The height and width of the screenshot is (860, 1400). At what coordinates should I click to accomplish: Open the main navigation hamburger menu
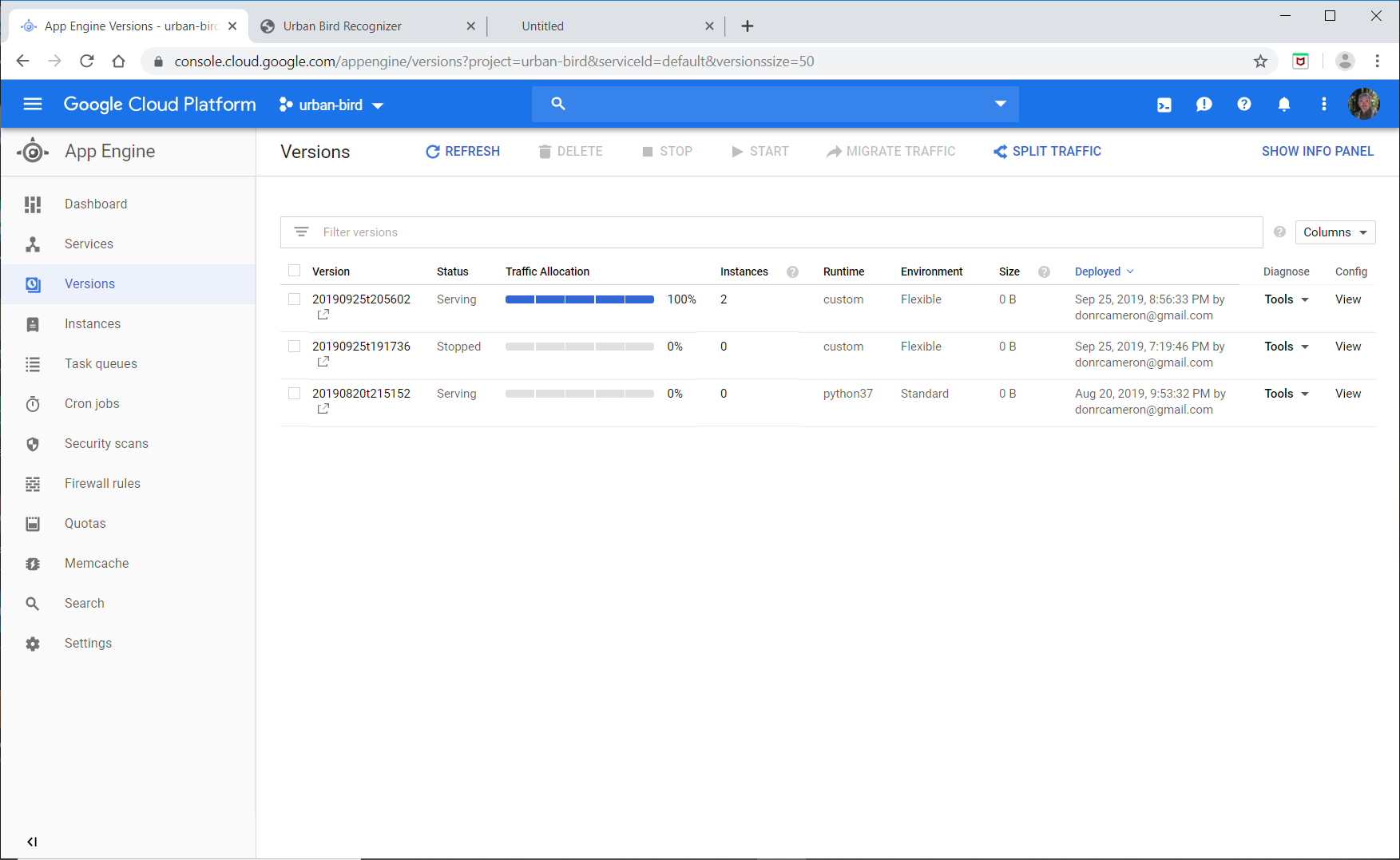33,104
